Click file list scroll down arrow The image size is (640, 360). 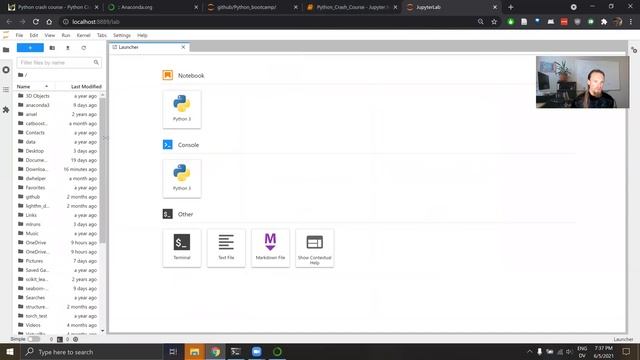(102, 331)
